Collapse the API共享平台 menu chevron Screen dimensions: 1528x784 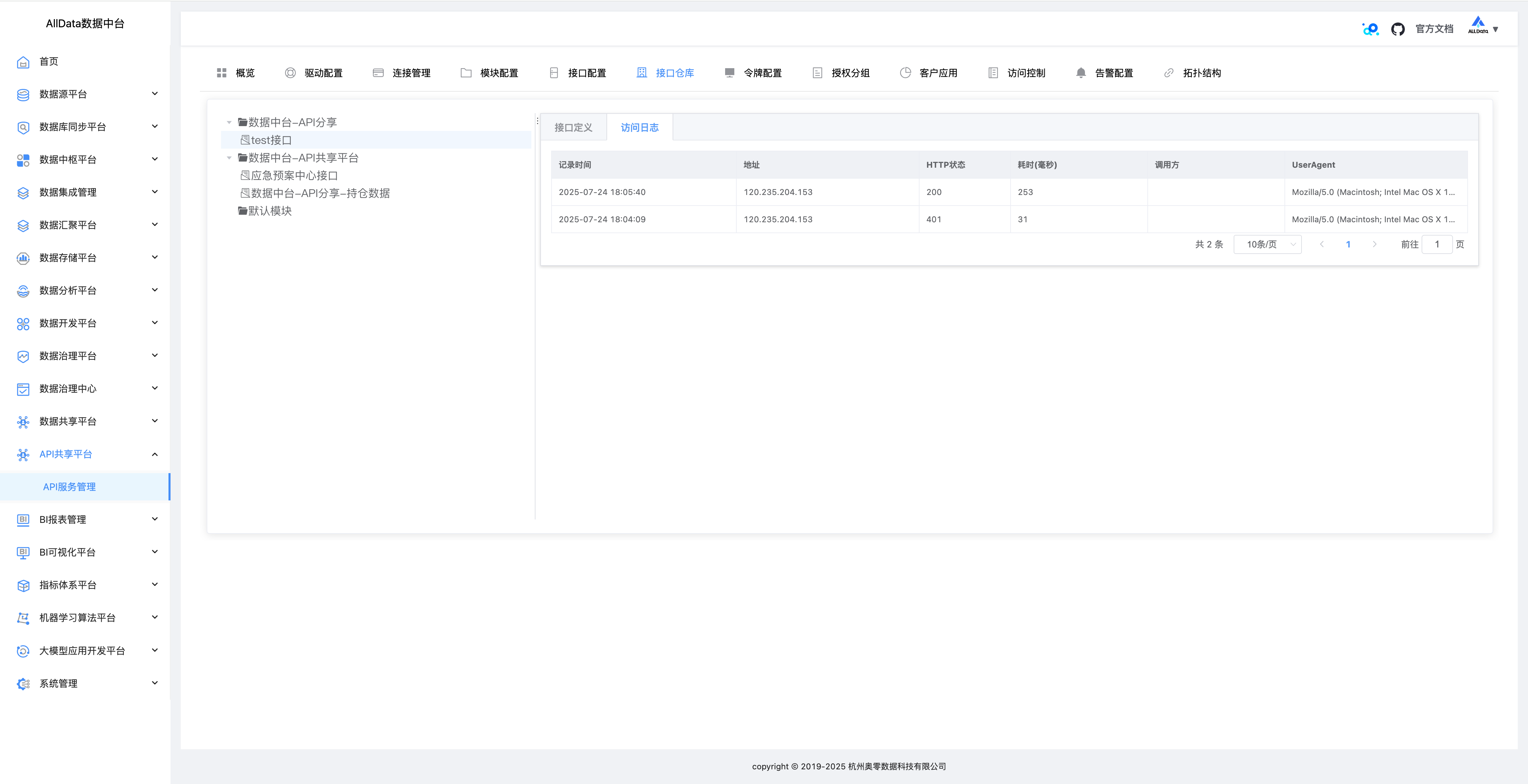click(x=155, y=454)
